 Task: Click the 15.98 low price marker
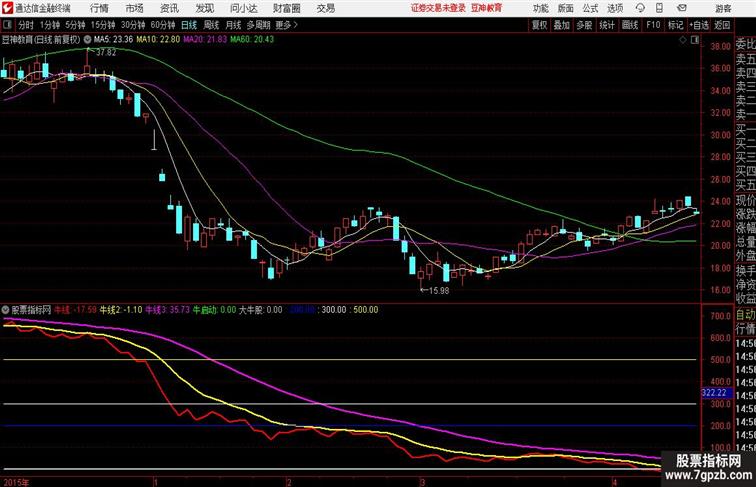tap(438, 291)
